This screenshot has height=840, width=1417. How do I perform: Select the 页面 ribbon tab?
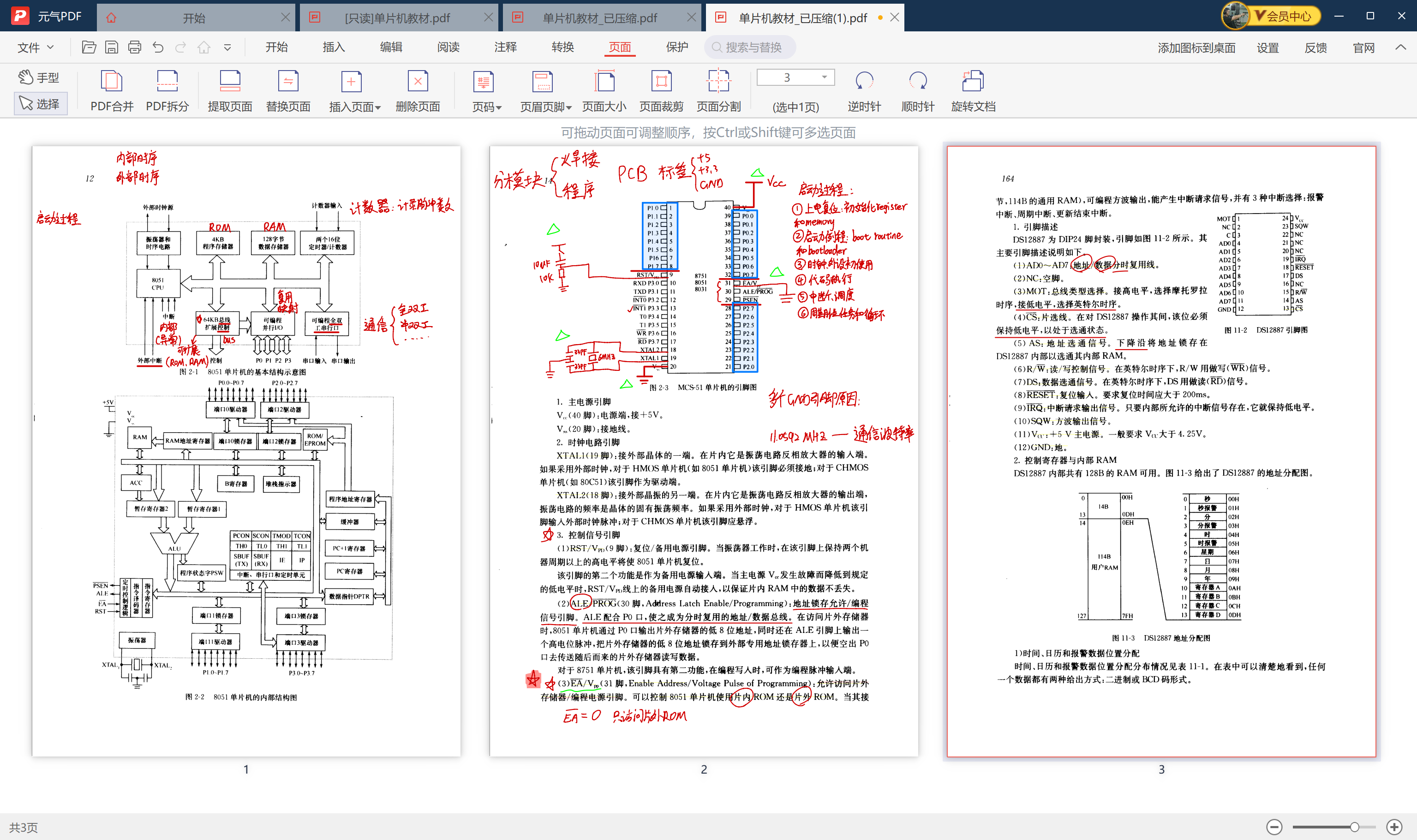620,47
